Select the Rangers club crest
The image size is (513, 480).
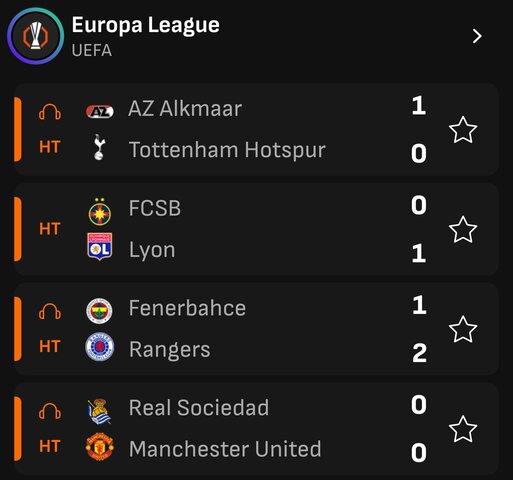(100, 347)
